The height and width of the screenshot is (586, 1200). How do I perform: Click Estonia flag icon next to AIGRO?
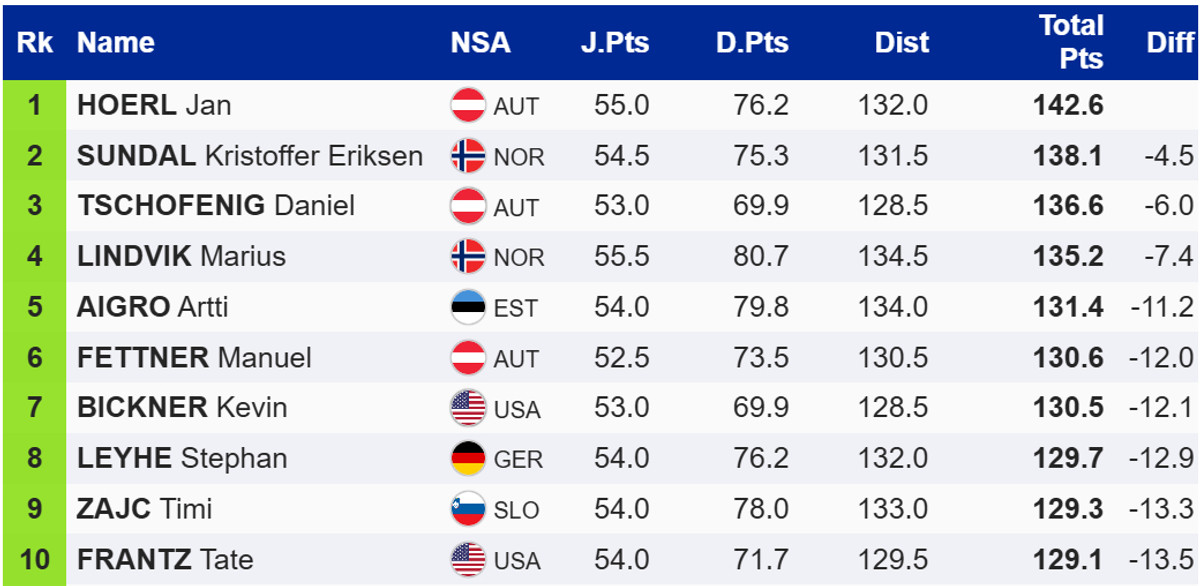click(468, 307)
